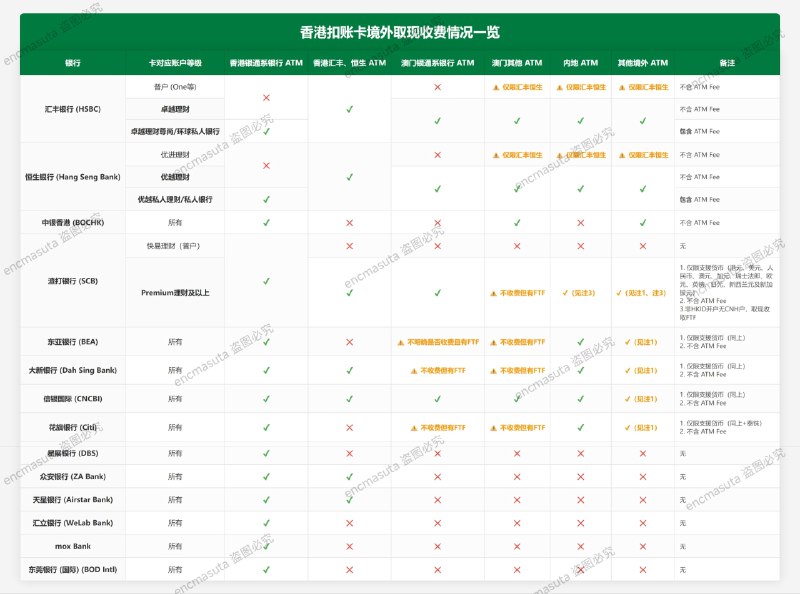
Task: Click BOCHK's green check under 其他境外 ATM
Action: (643, 222)
